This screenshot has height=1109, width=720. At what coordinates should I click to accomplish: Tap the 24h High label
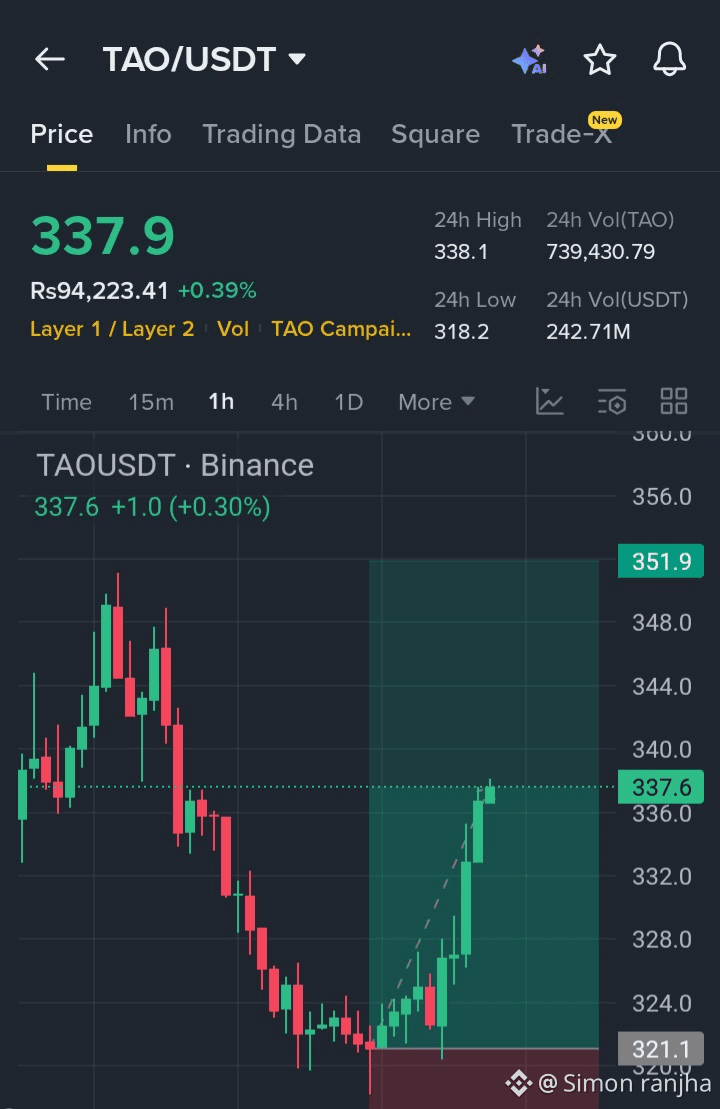[x=477, y=220]
